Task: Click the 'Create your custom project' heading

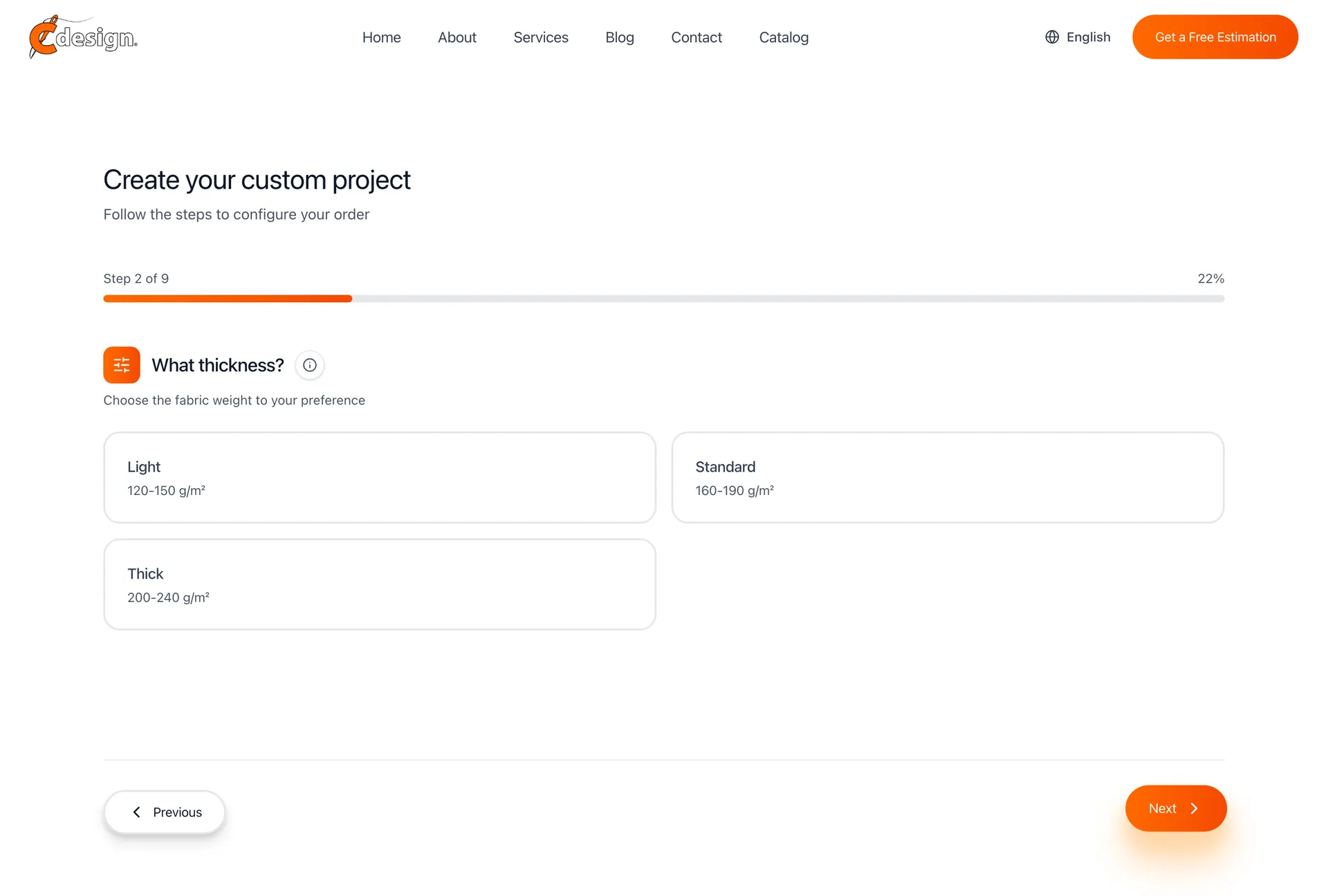Action: coord(257,180)
